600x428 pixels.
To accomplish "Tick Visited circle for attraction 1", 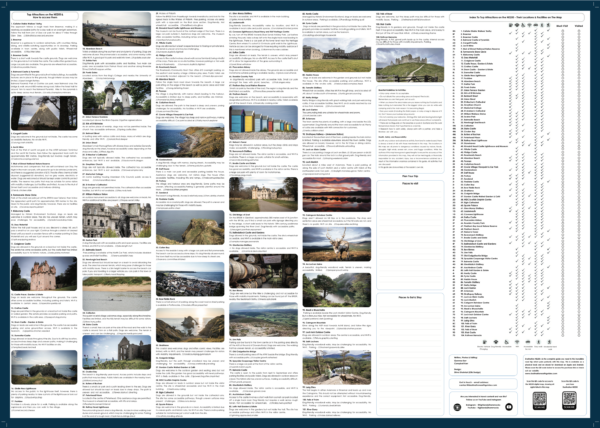I will point(579,31).
